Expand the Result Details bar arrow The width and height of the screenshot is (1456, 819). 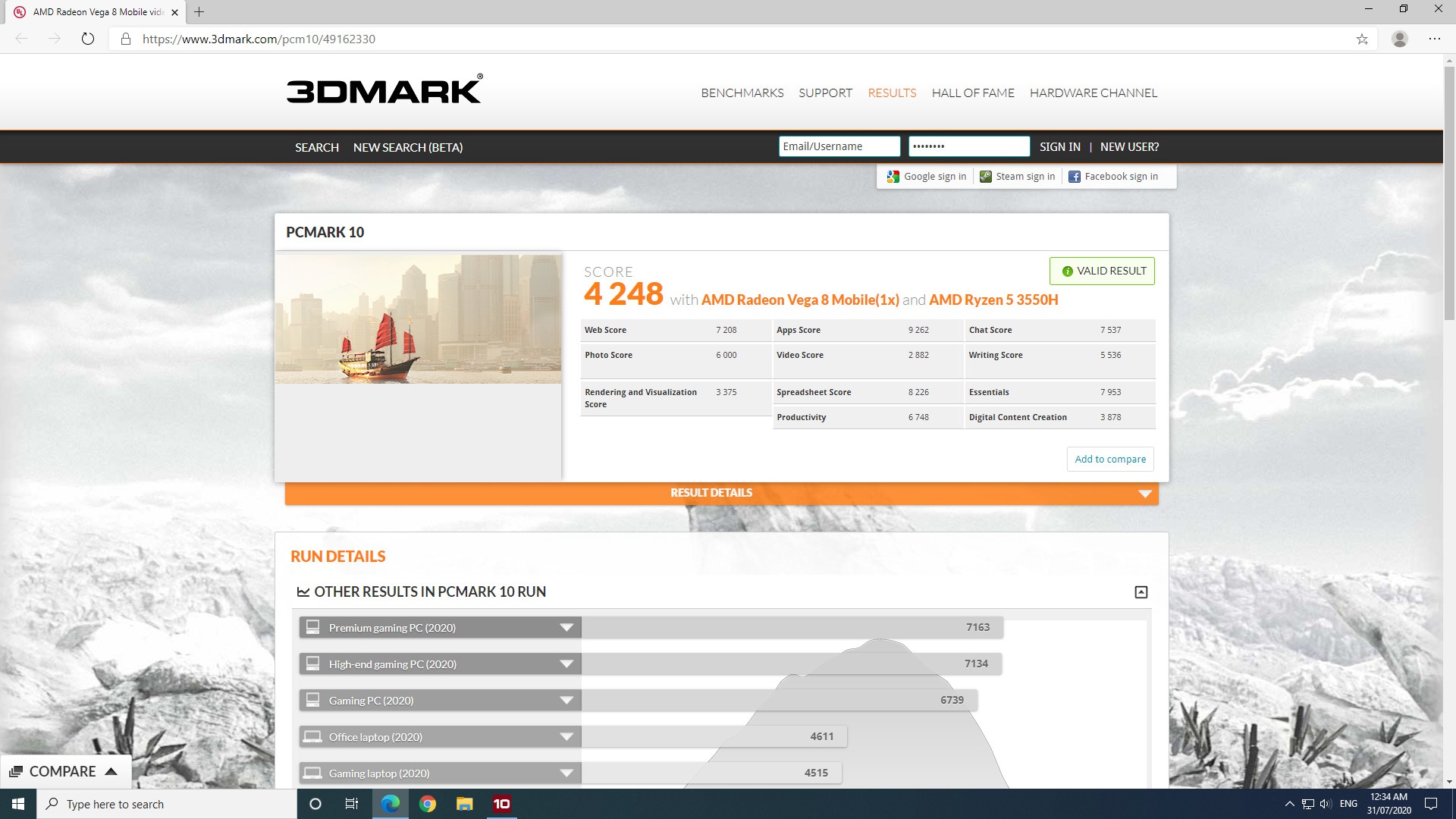(1145, 494)
